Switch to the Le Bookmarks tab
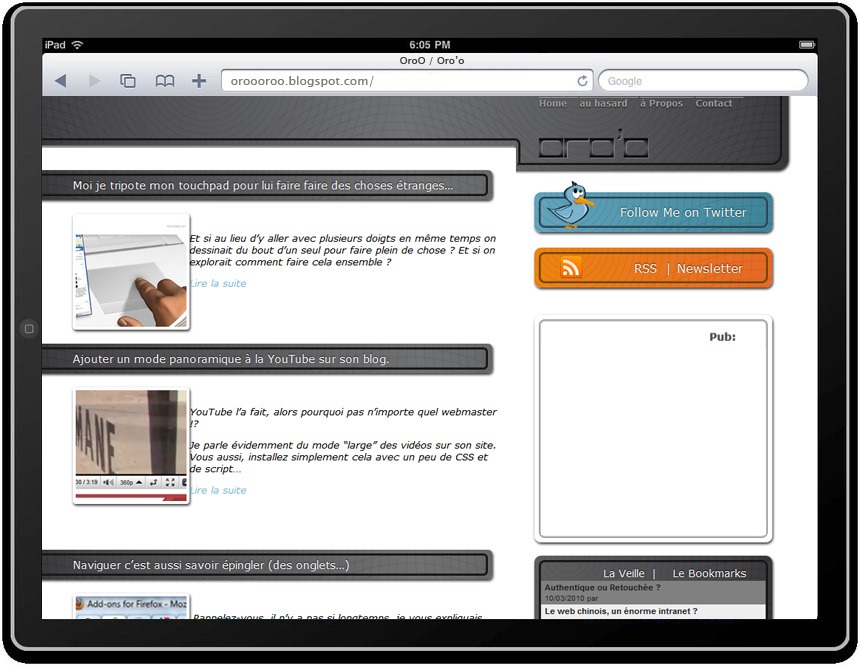 click(x=709, y=573)
